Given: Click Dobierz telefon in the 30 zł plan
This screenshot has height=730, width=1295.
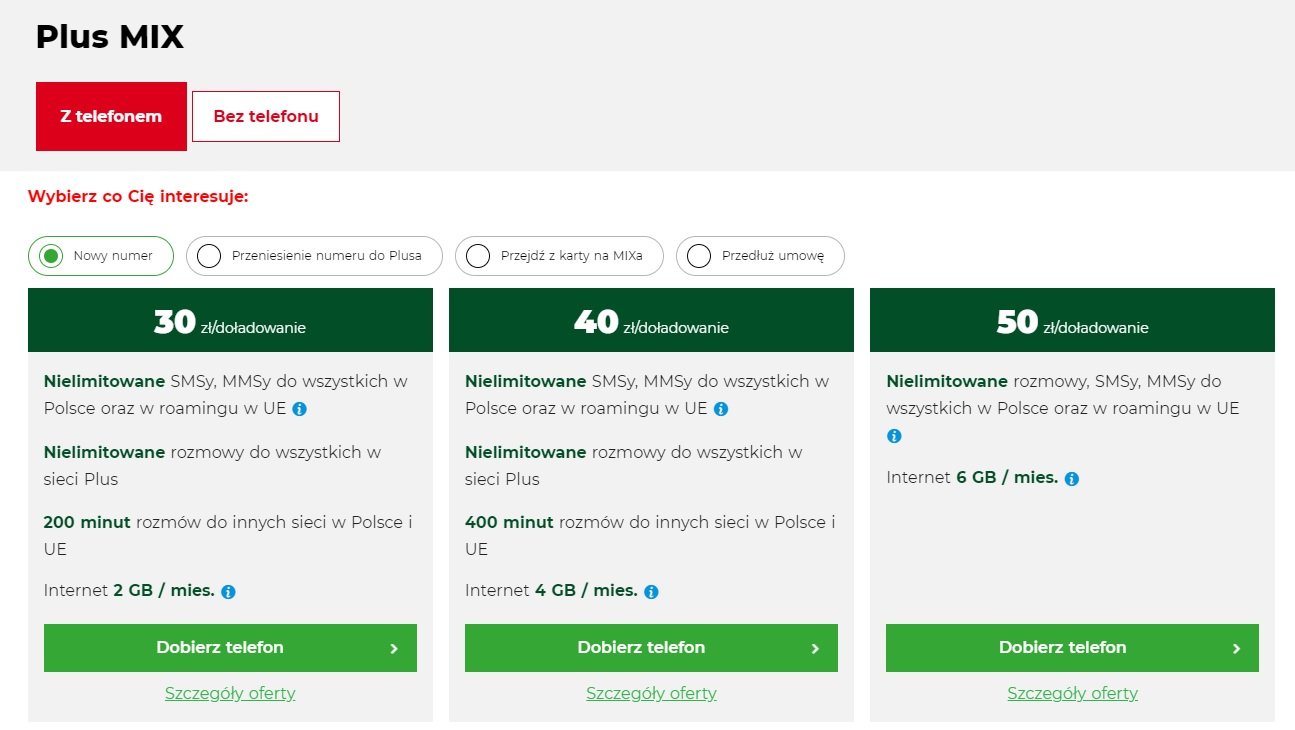Looking at the screenshot, I should coord(230,648).
